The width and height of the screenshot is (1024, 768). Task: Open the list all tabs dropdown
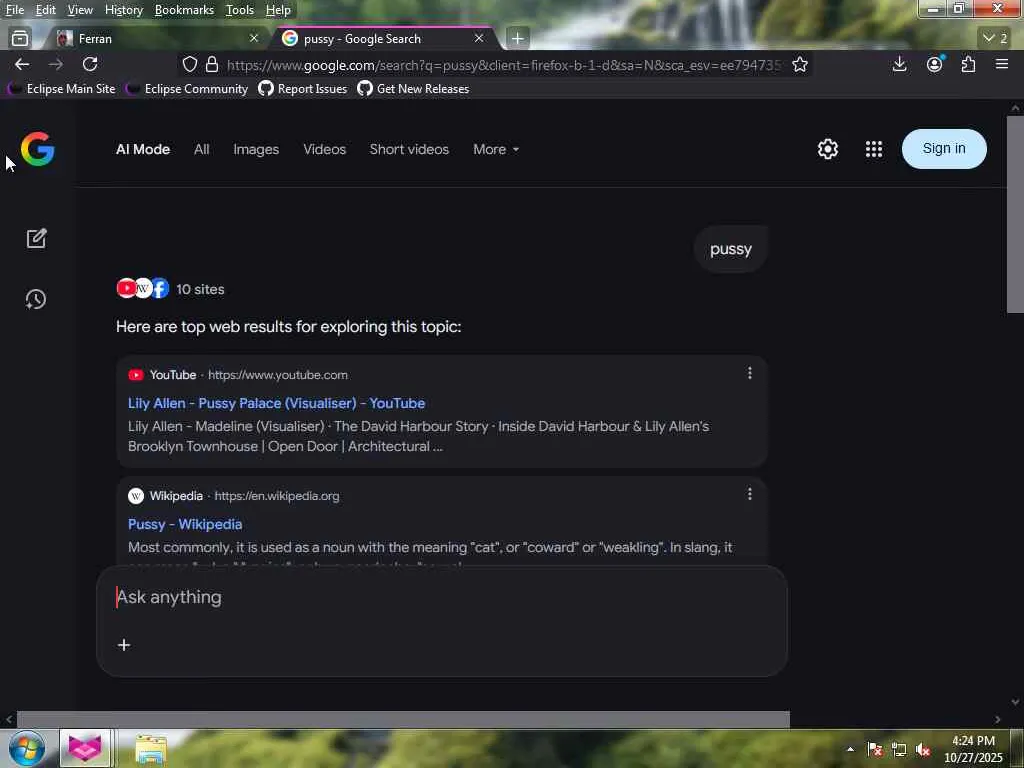995,39
